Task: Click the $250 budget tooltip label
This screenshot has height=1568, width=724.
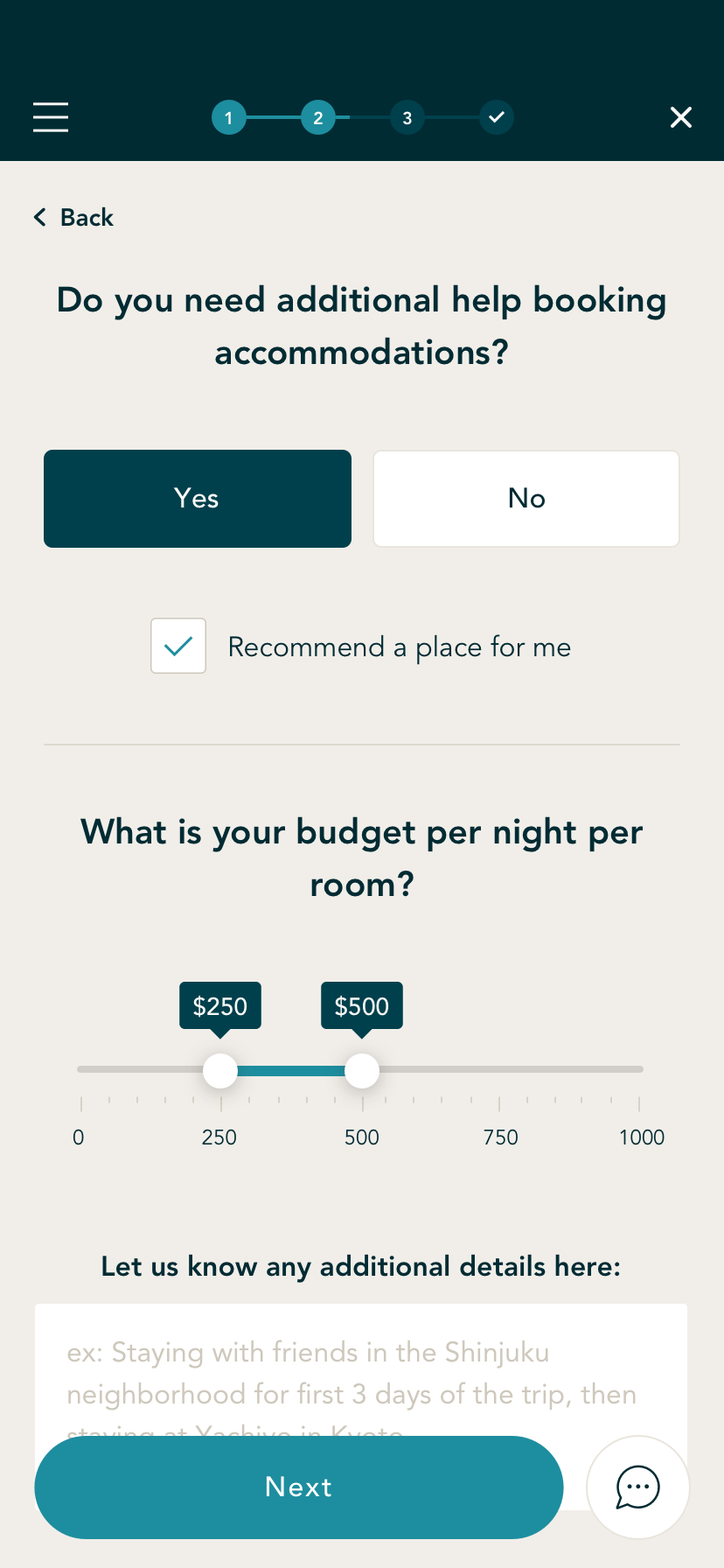Action: (220, 1006)
